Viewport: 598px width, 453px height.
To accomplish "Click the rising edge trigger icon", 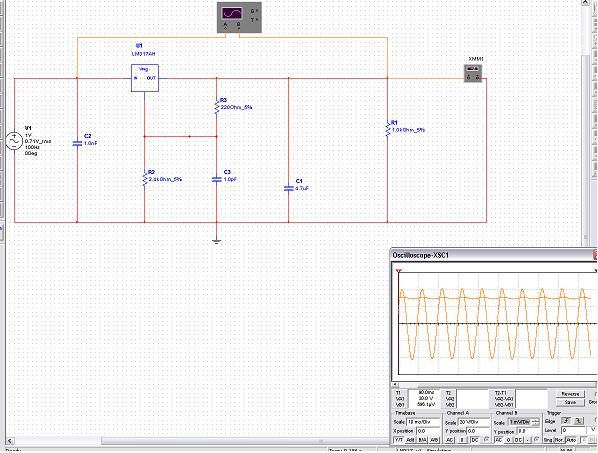I will 566,421.
